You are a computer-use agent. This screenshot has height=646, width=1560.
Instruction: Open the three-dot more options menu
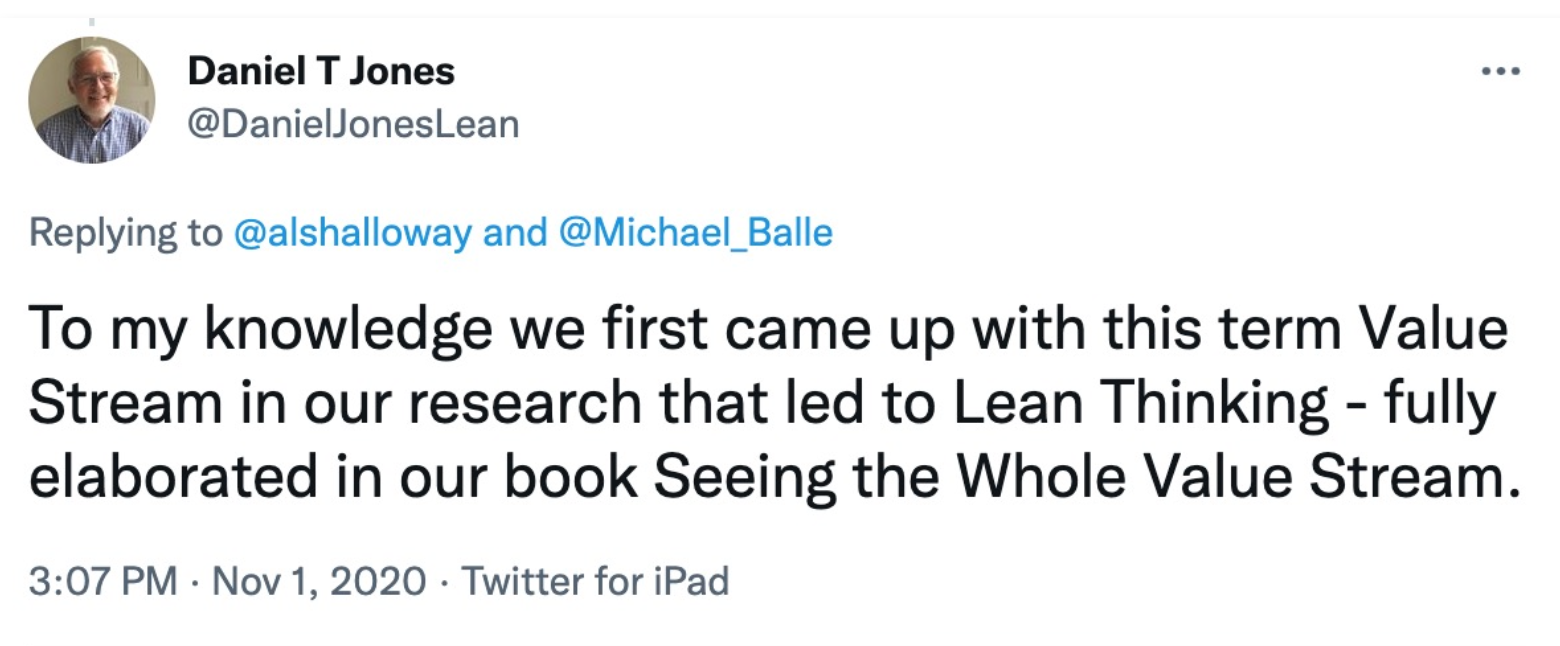(1501, 72)
